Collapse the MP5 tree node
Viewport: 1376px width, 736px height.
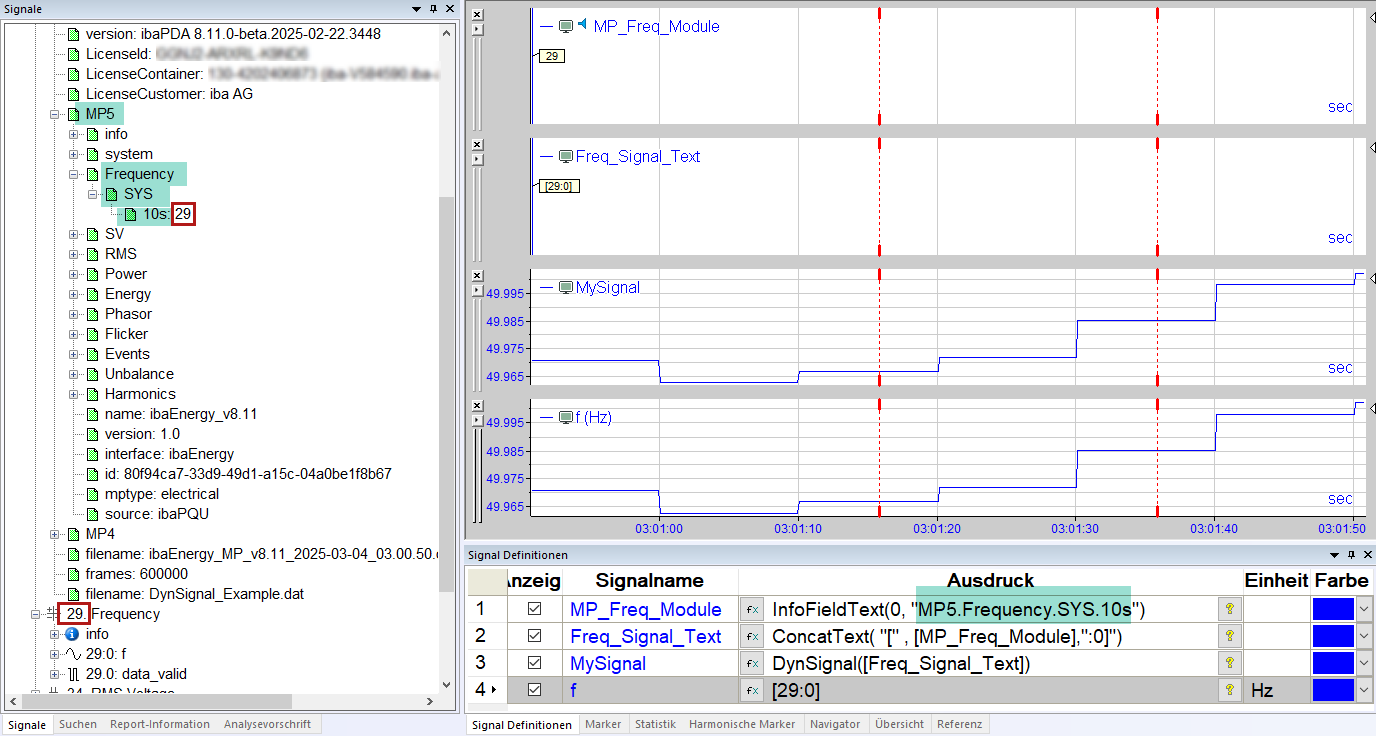(x=54, y=114)
